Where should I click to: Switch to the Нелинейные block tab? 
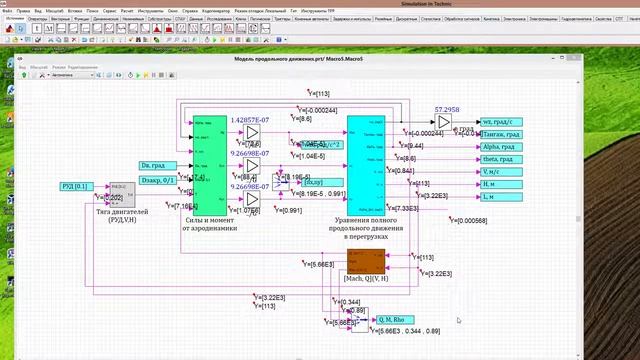133,19
